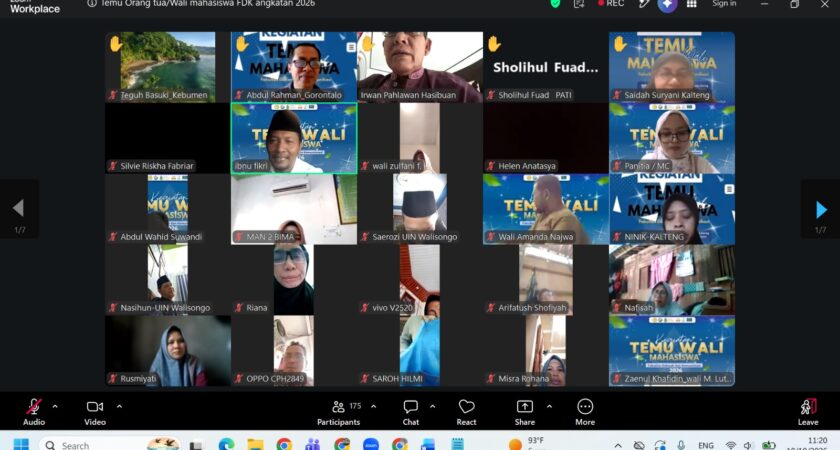Screen dimensions: 840x450
Task: Go to previous page of participant gallery
Action: (x=19, y=208)
